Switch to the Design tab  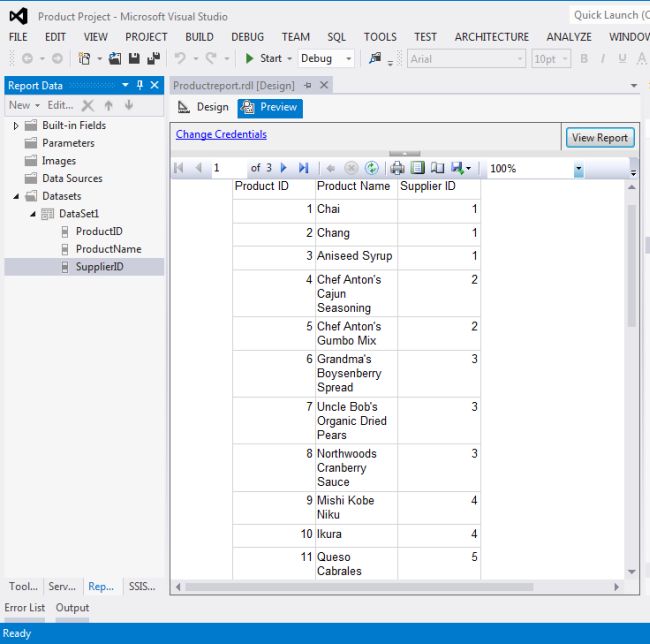[x=203, y=108]
